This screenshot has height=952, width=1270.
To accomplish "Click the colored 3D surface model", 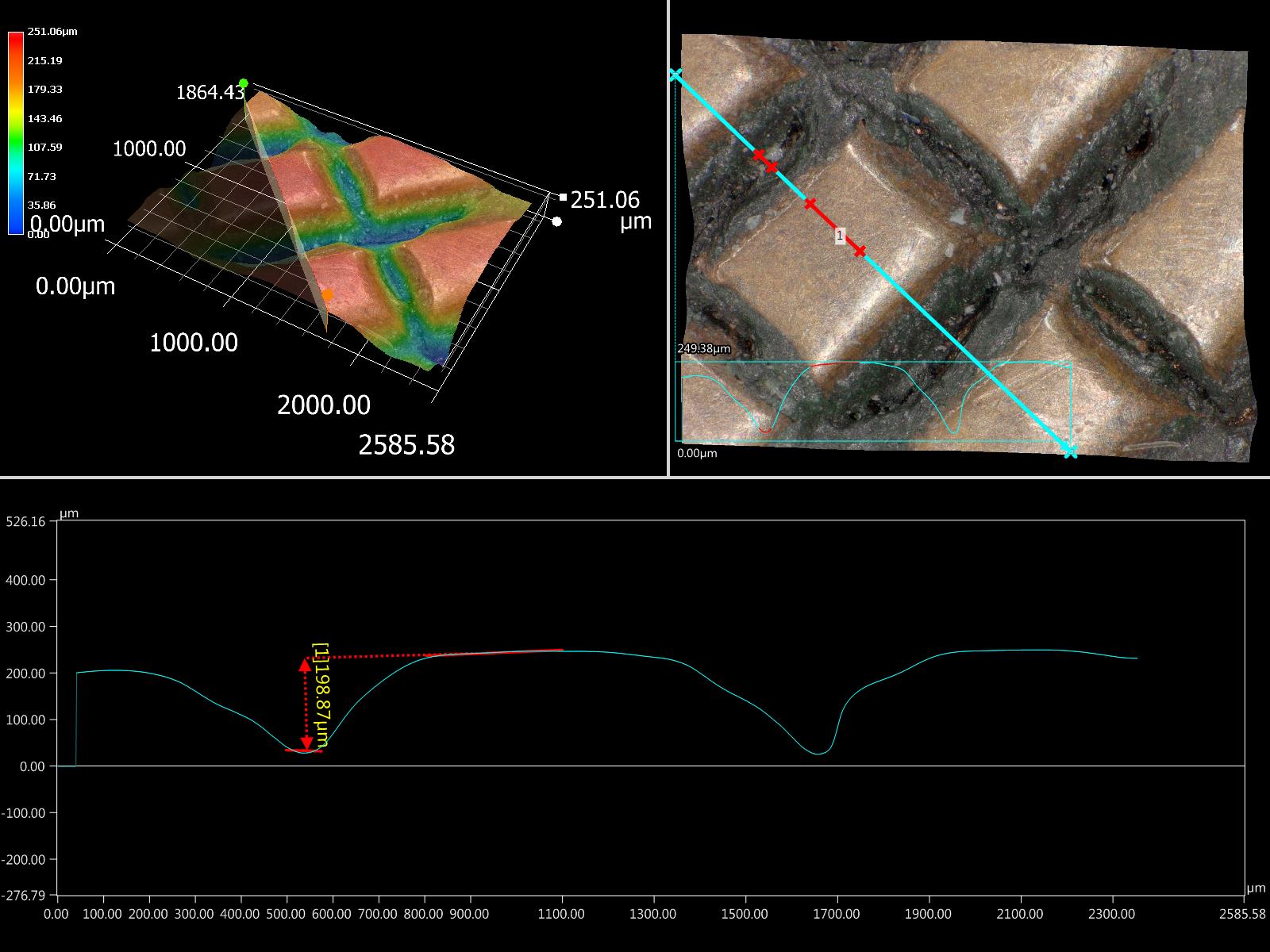I will (x=381, y=222).
